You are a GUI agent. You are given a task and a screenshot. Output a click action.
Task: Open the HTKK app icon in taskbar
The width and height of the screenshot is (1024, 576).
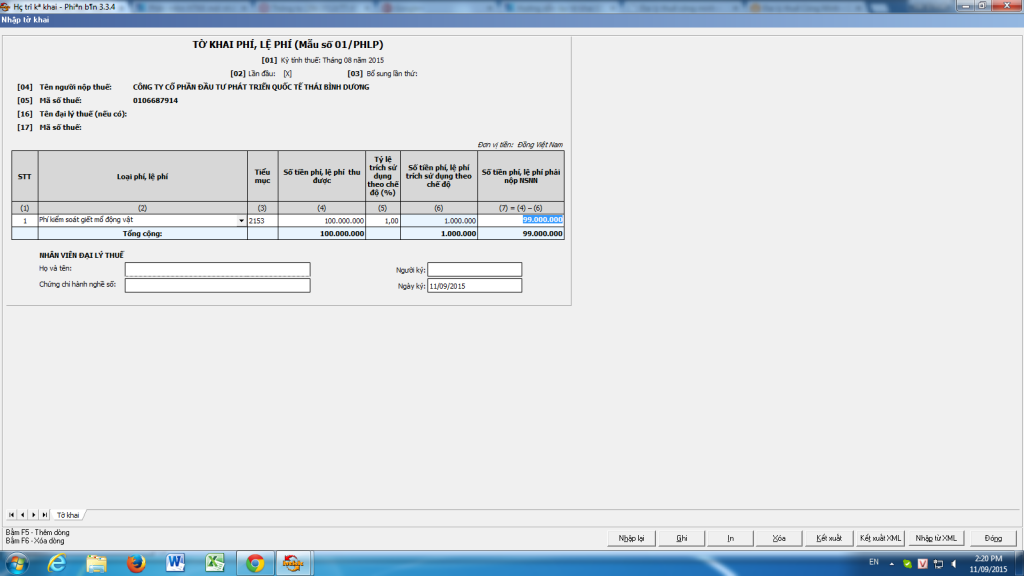pos(293,563)
